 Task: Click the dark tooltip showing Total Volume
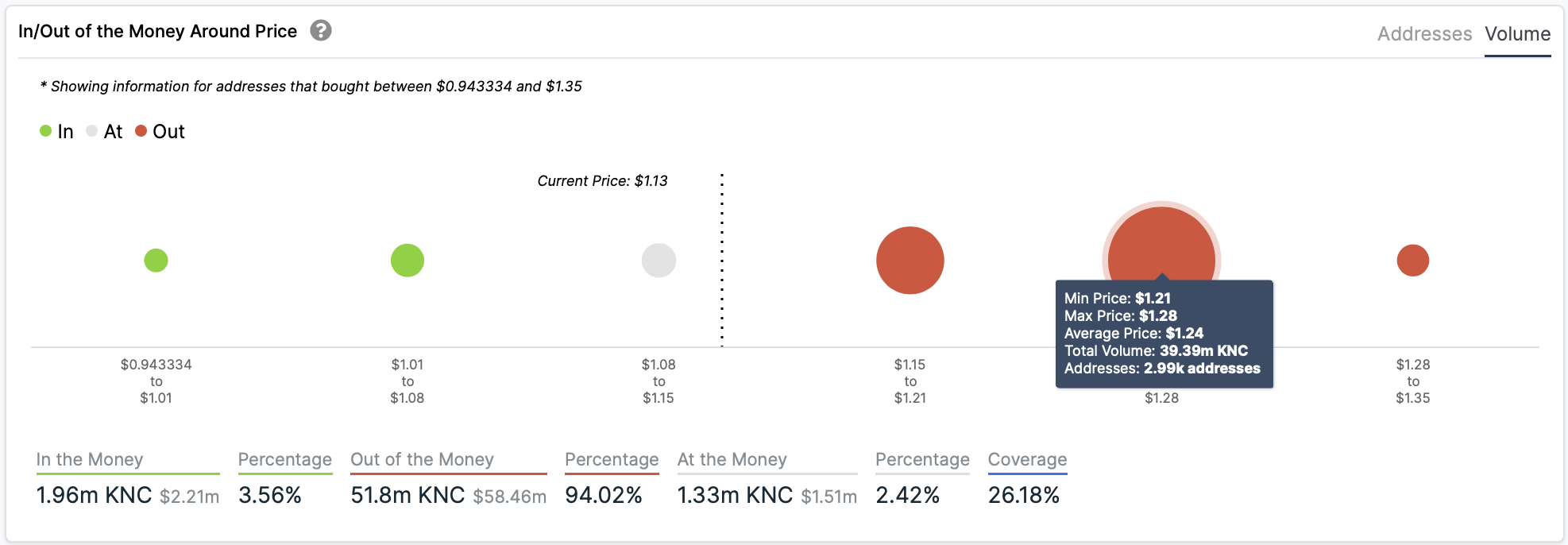(1164, 334)
